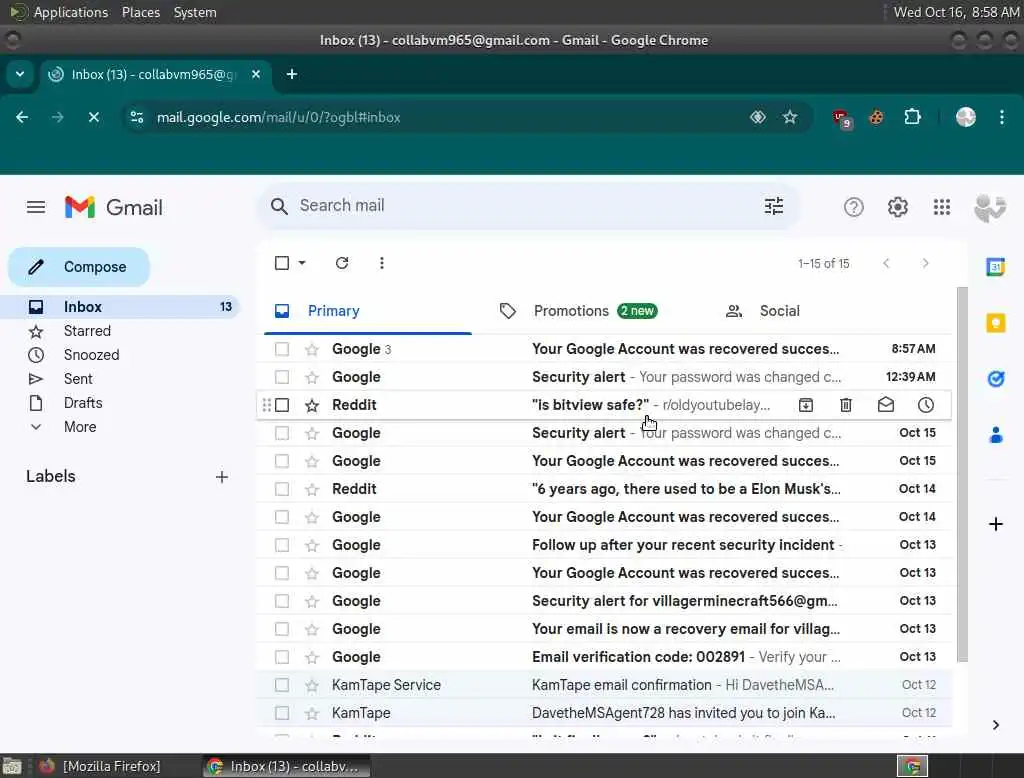Star the Oct 14 Reddit Elon Musk email

click(312, 489)
